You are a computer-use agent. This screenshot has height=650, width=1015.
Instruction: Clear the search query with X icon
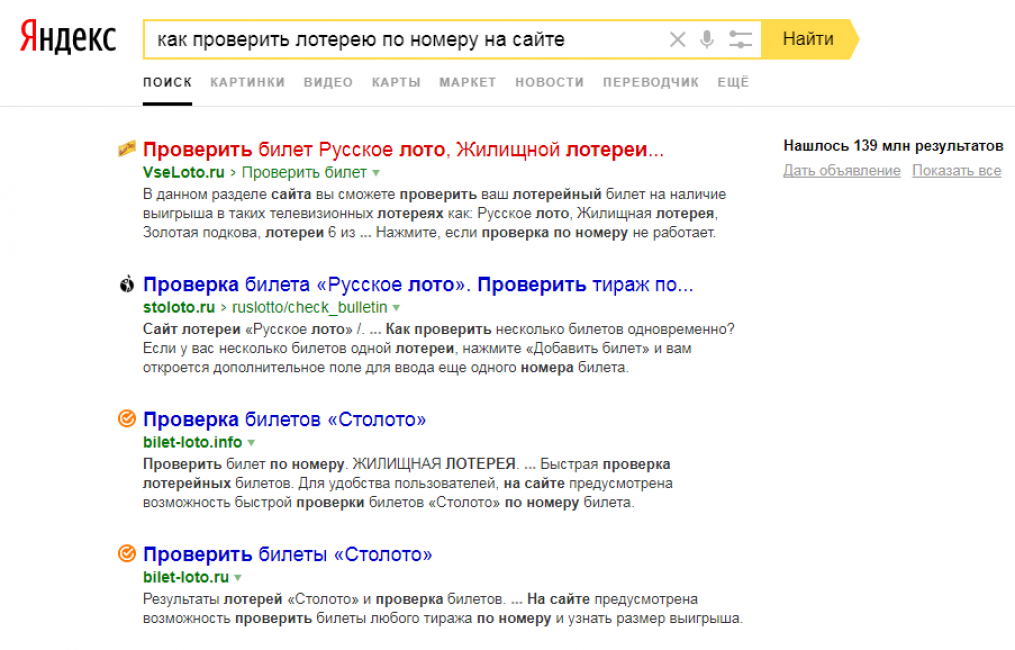677,39
